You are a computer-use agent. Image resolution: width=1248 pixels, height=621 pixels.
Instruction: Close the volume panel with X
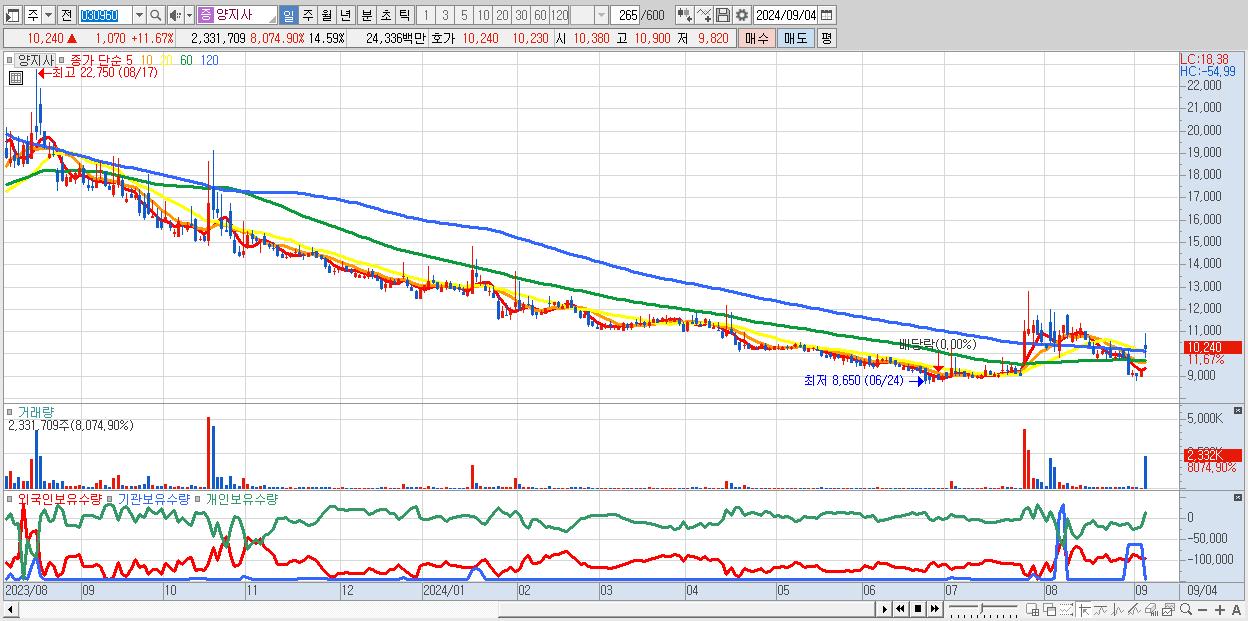pos(1239,411)
